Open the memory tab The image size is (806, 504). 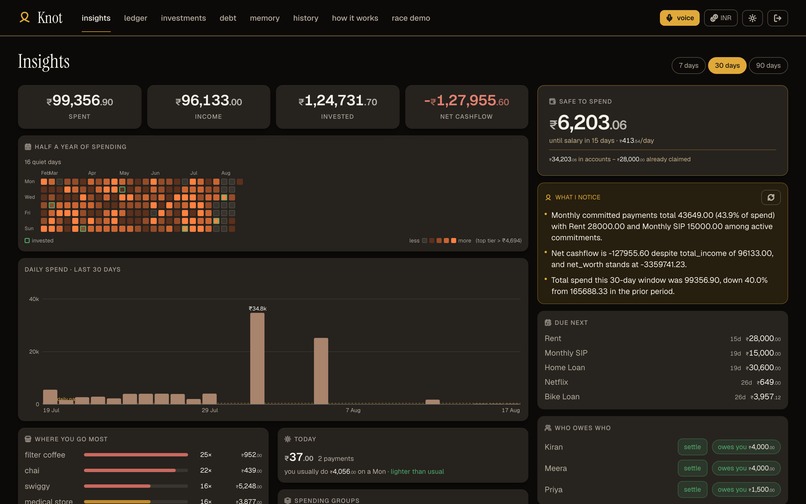[x=265, y=18]
